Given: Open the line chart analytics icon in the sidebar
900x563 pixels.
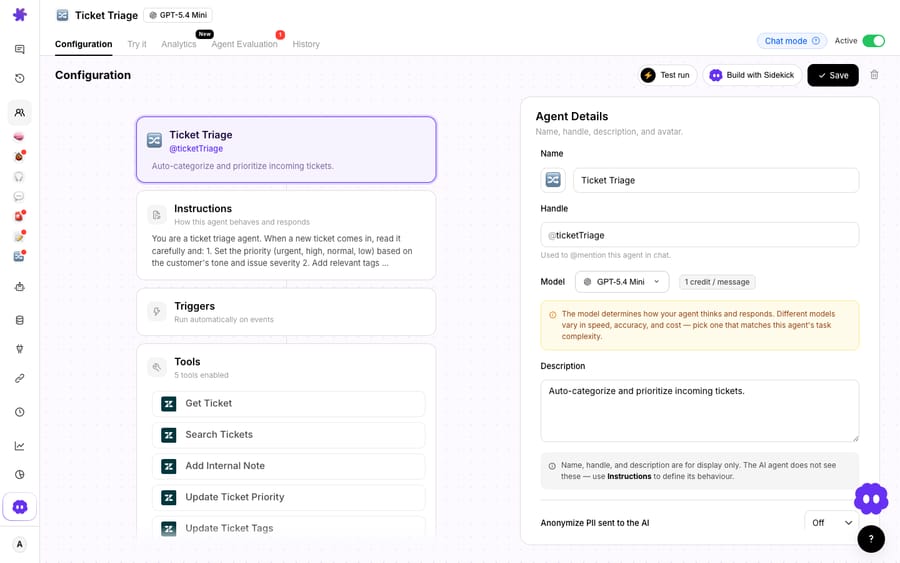Looking at the screenshot, I should [x=20, y=446].
